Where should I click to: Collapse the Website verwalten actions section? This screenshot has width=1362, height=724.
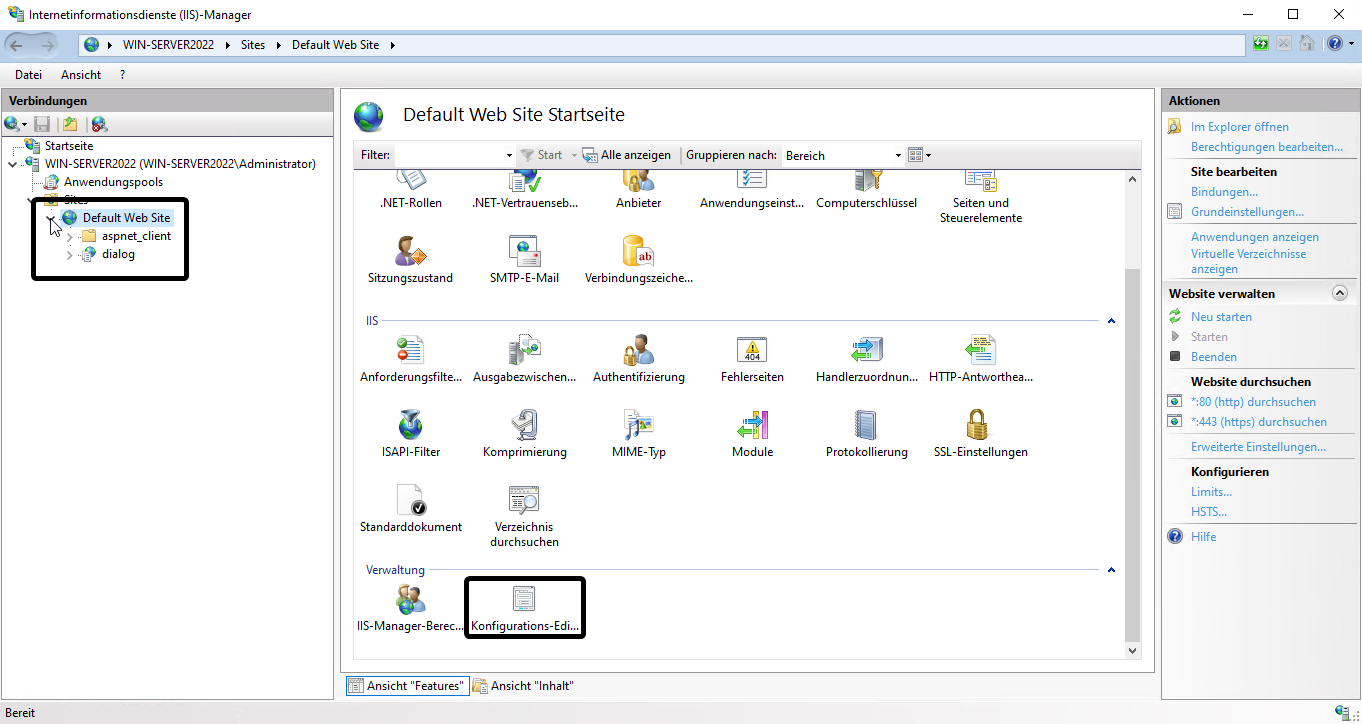pyautogui.click(x=1340, y=293)
